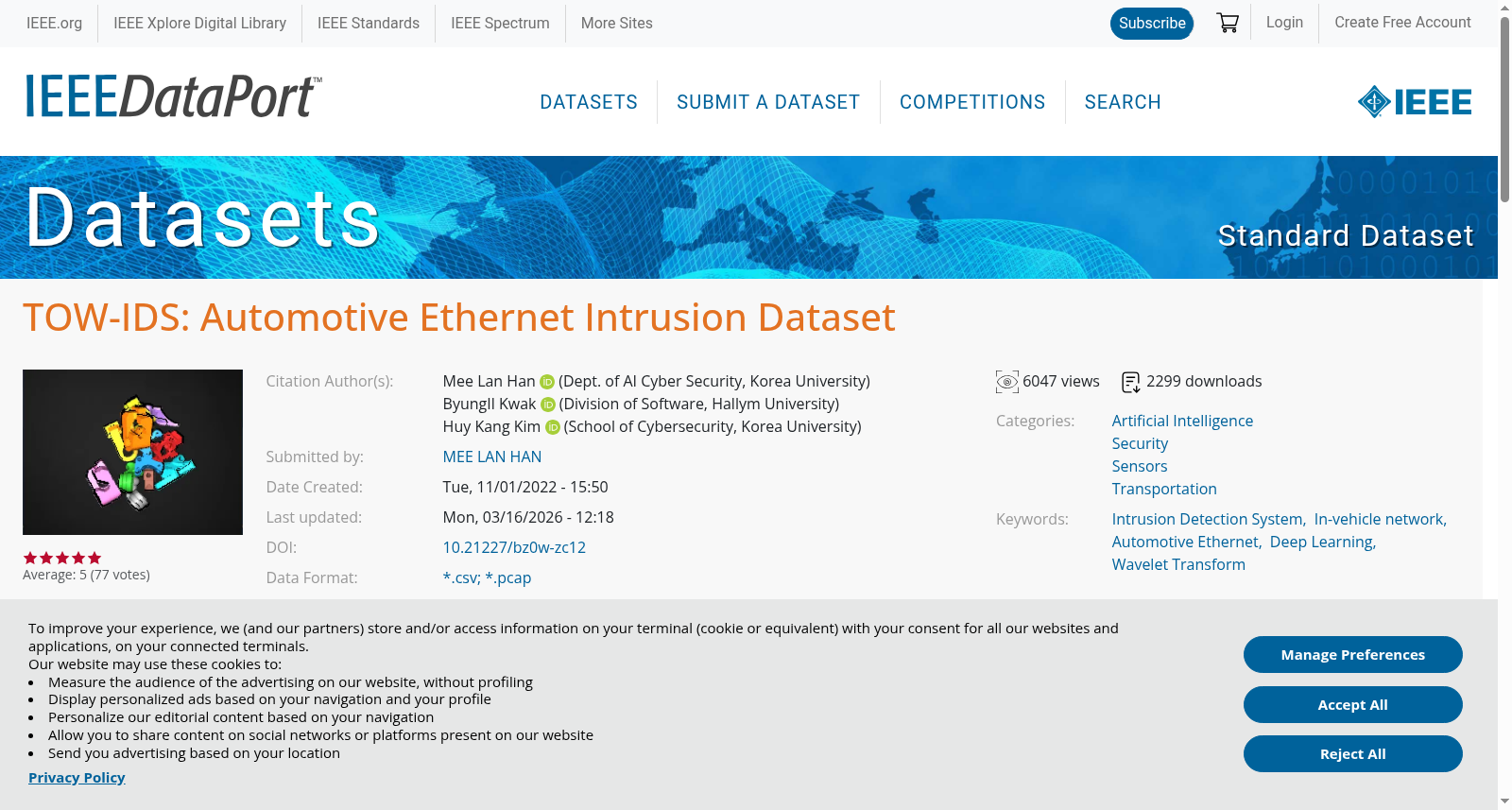Click the dataset title heading
The height and width of the screenshot is (810, 1512).
pos(459,318)
